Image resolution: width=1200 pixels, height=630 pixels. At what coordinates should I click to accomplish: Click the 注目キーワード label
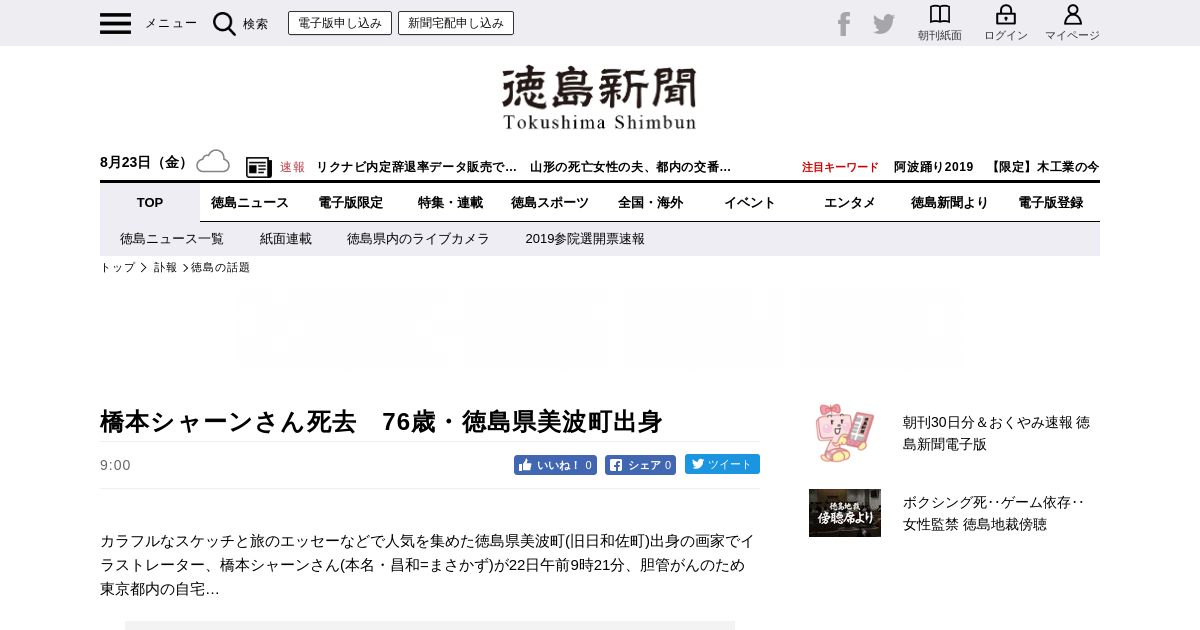tap(840, 167)
